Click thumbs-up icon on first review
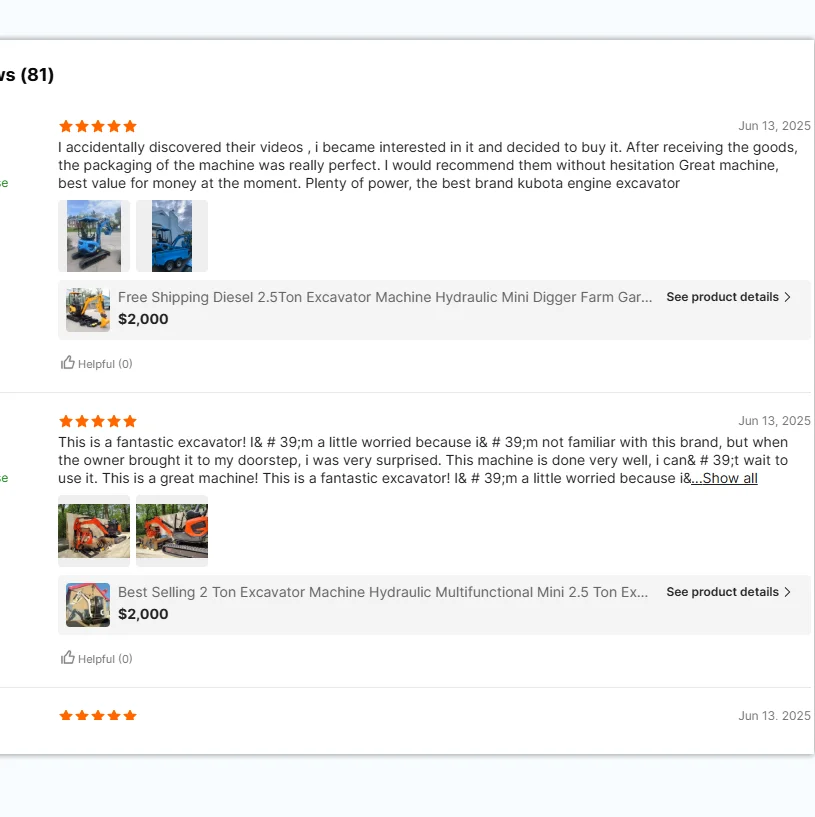 click(68, 363)
